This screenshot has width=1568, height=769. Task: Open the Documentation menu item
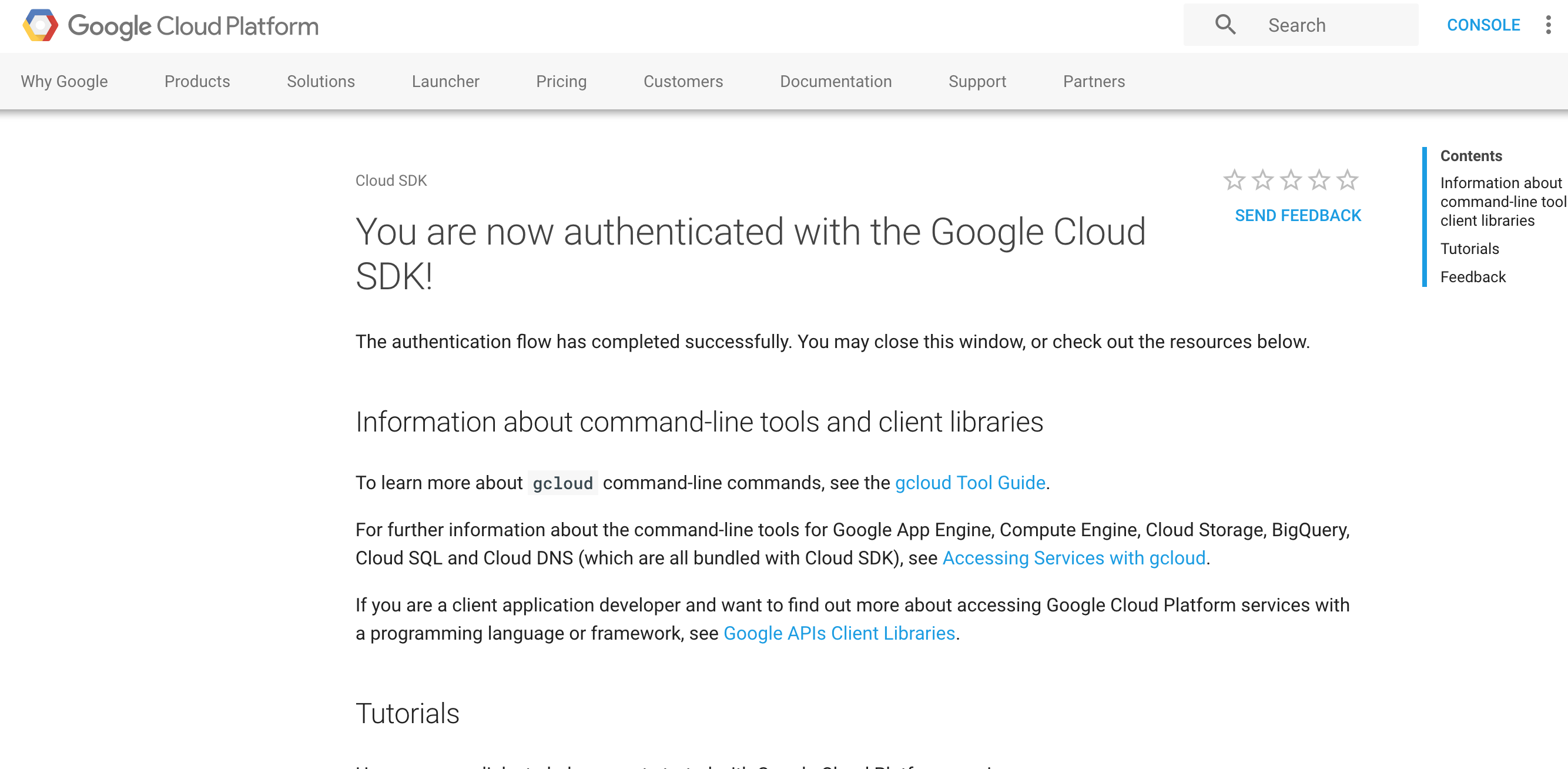[835, 82]
